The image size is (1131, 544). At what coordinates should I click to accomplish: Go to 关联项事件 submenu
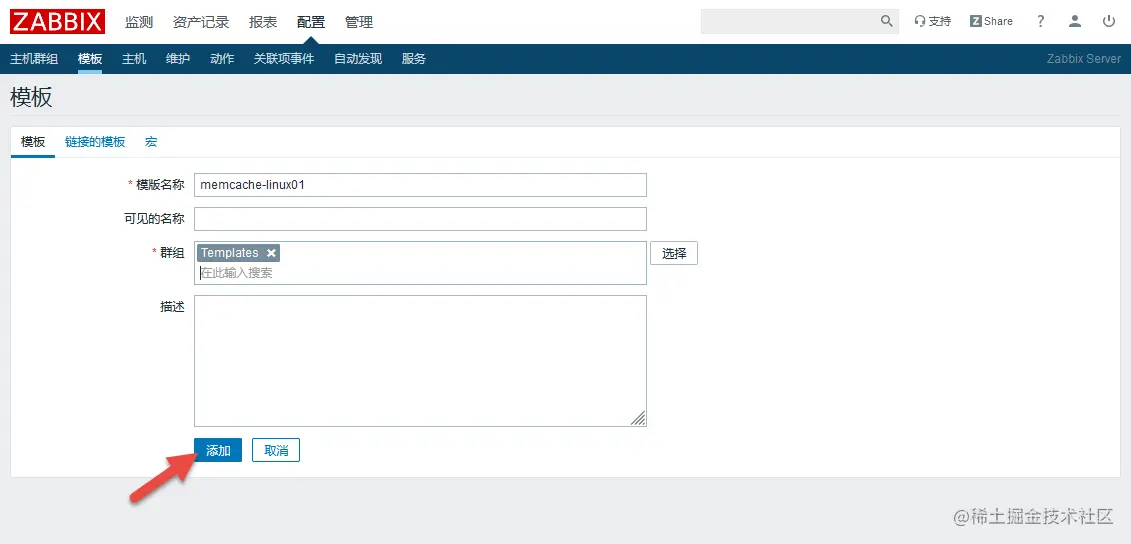[x=284, y=58]
